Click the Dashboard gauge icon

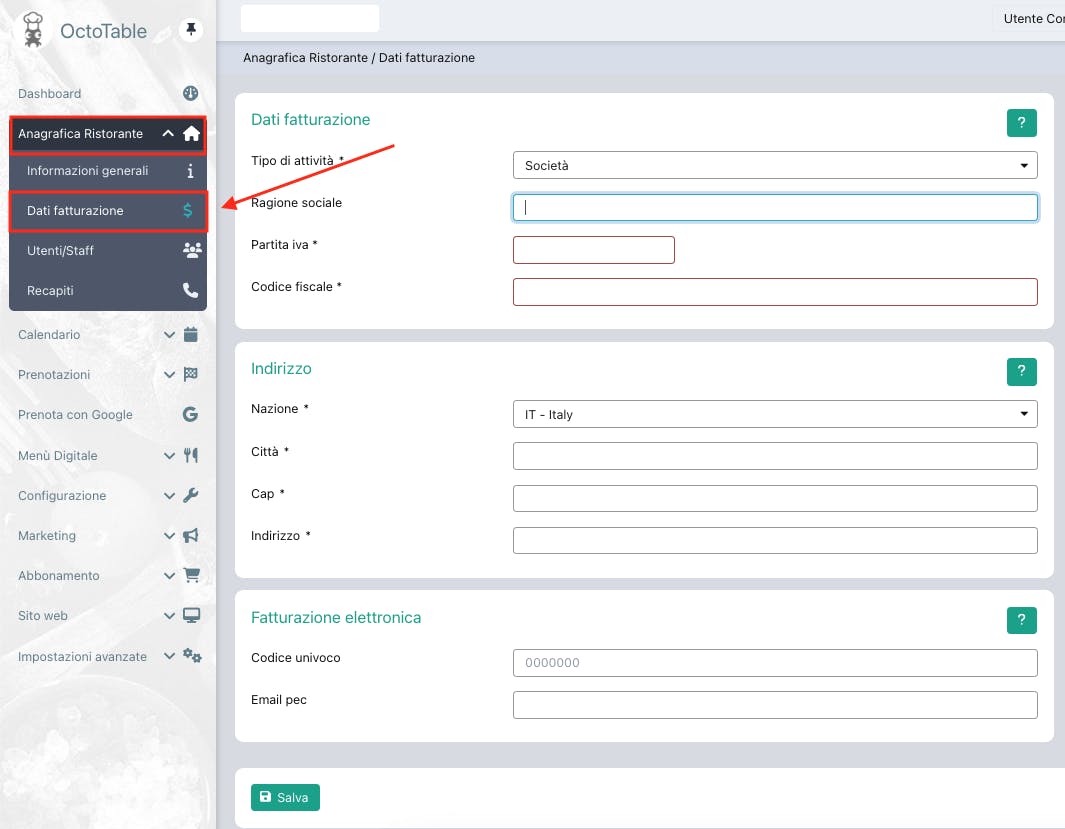tap(191, 93)
